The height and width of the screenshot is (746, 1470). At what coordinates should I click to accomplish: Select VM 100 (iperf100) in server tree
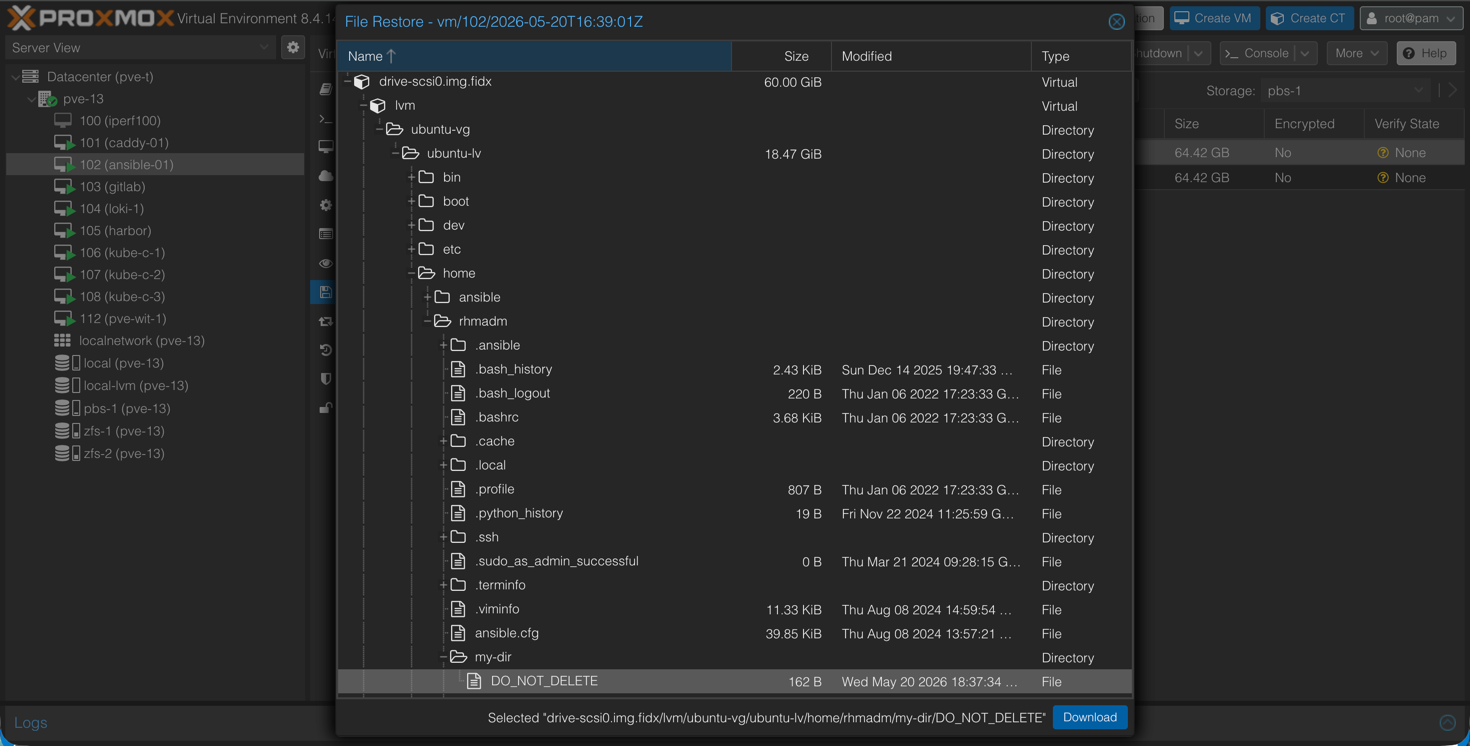click(155, 121)
